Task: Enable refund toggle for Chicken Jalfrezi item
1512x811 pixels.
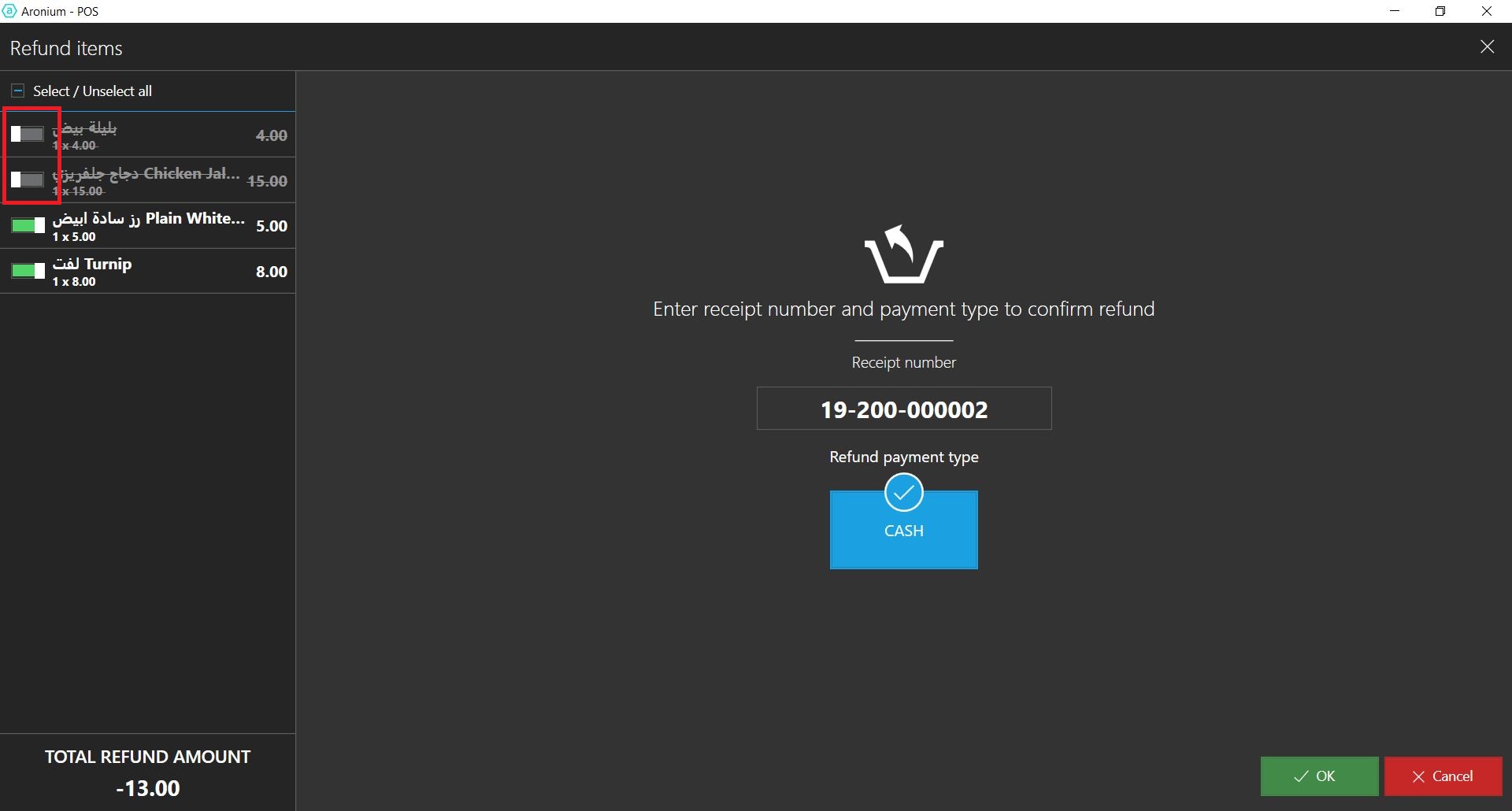Action: click(x=28, y=180)
